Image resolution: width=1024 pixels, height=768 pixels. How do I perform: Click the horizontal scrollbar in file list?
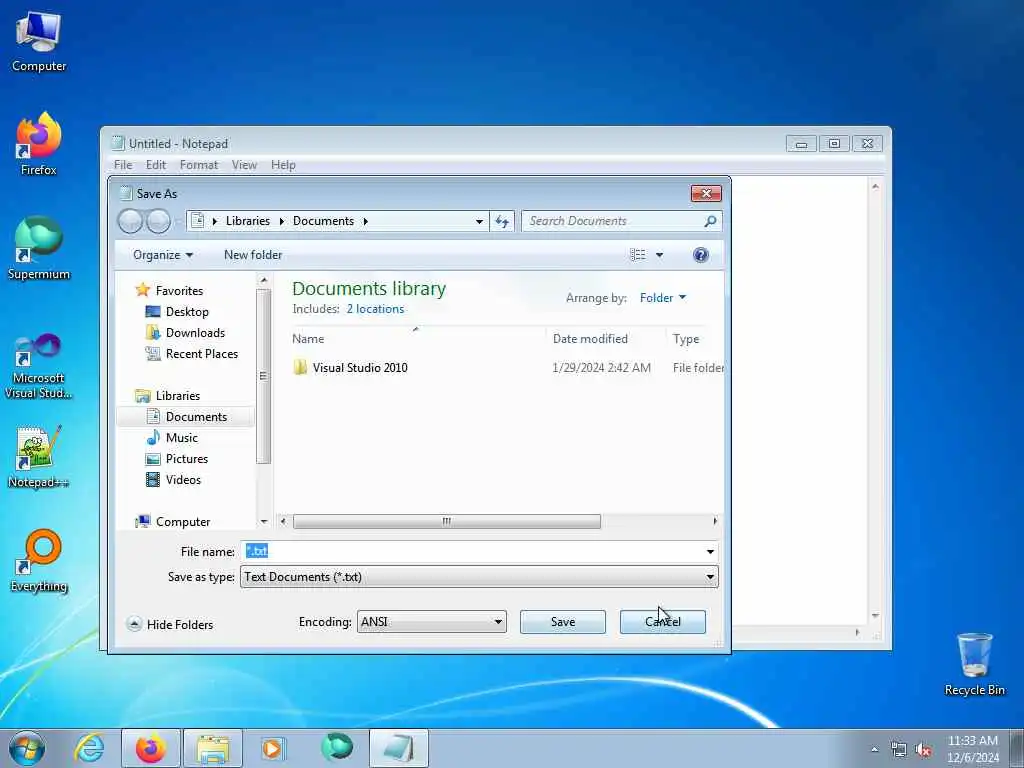click(x=447, y=521)
